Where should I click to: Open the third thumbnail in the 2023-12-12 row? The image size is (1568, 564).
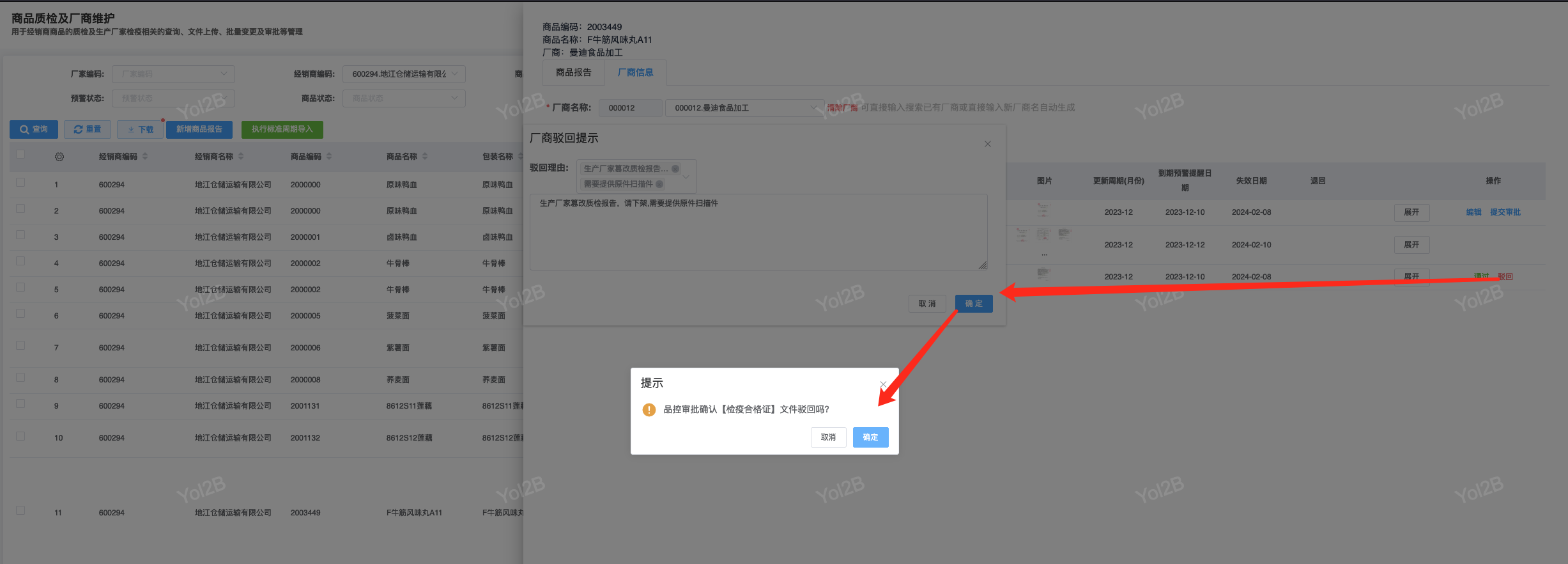coord(1065,234)
